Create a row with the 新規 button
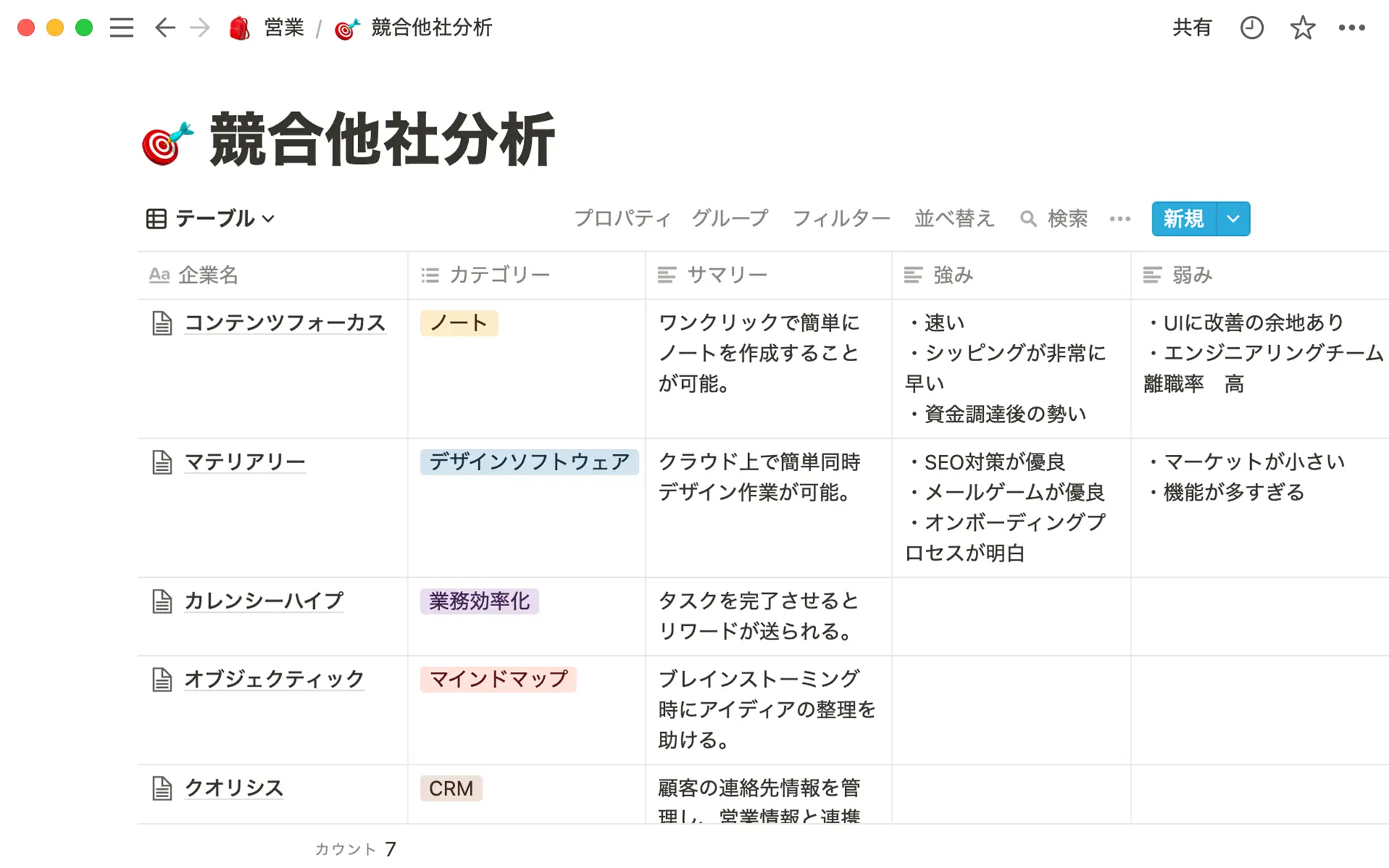 (1182, 218)
